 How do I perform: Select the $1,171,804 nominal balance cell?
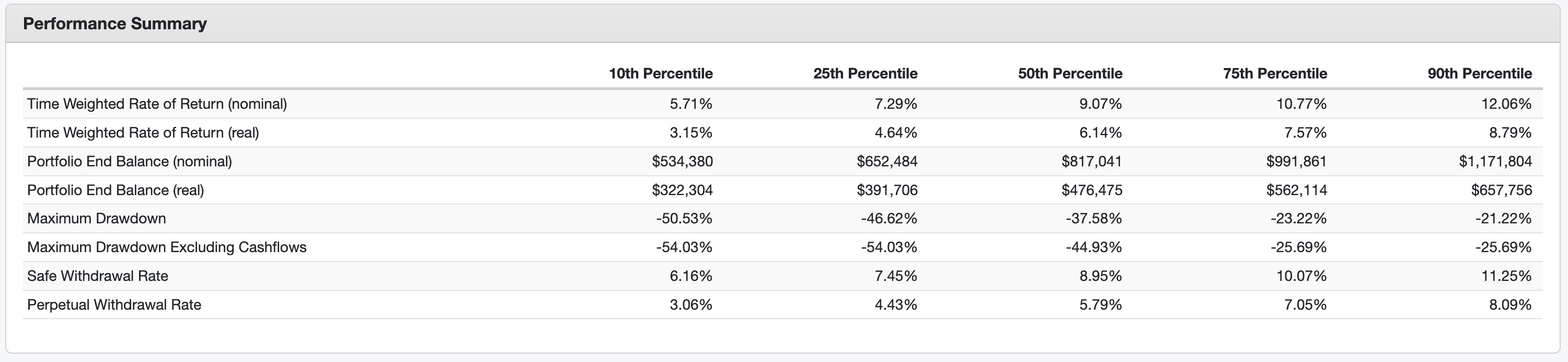(x=1495, y=162)
